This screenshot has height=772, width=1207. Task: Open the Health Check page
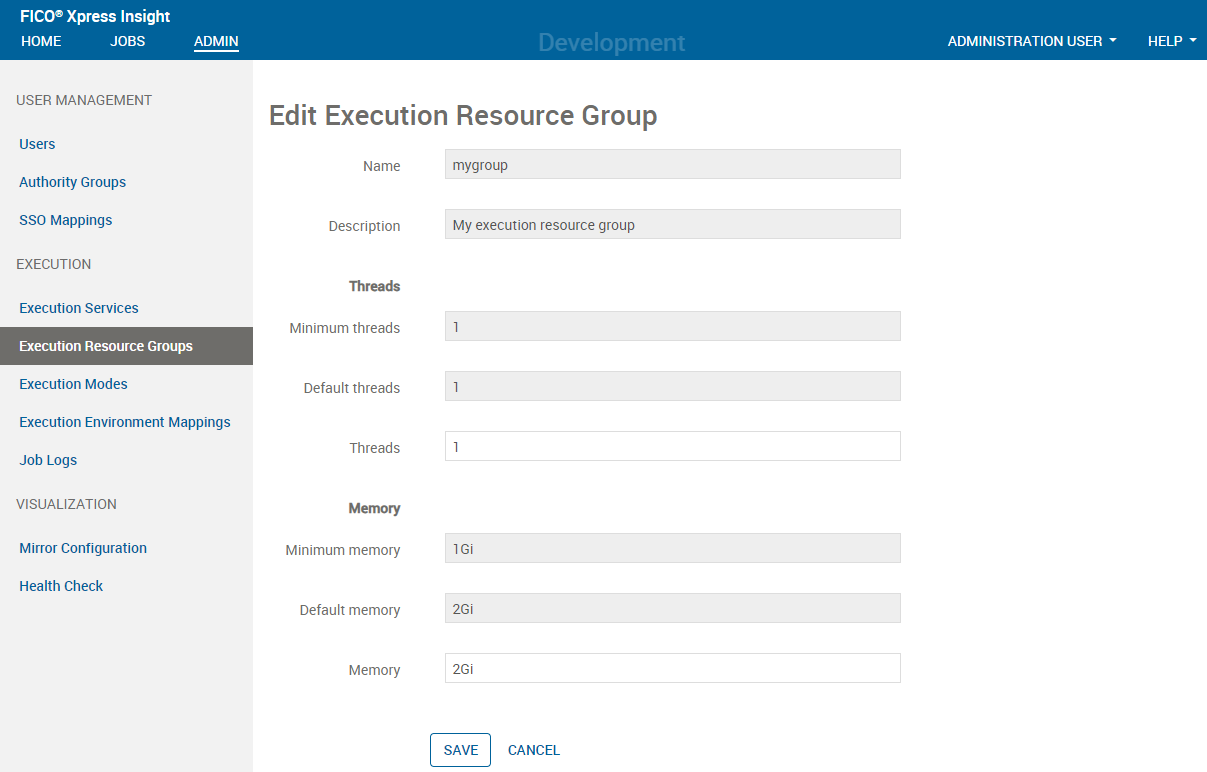[61, 586]
